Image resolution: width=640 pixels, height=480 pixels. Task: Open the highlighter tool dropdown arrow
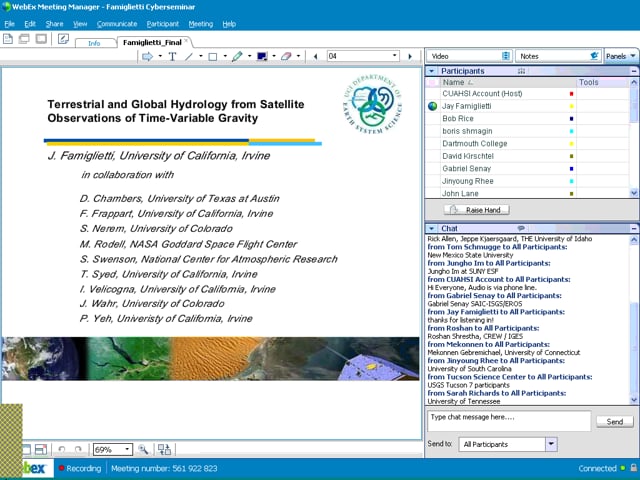point(249,56)
